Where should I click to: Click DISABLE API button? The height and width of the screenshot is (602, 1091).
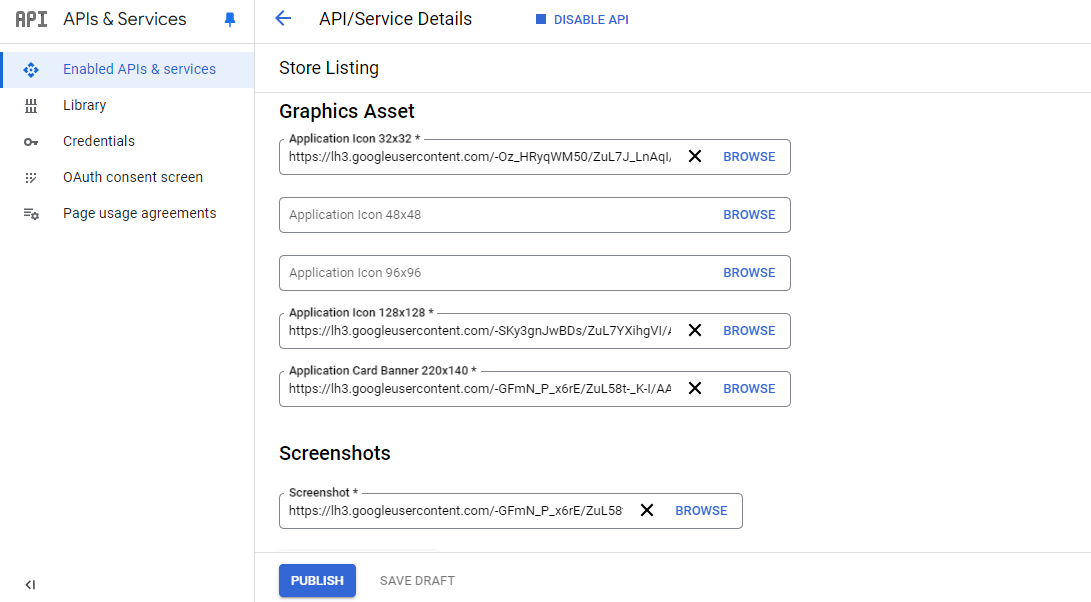tap(582, 19)
